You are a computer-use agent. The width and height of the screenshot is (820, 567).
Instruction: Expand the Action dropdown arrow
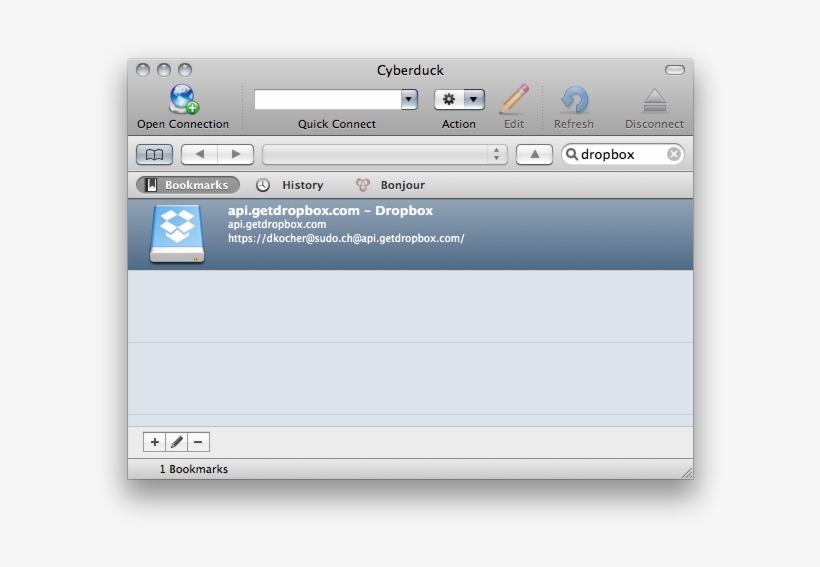click(x=474, y=99)
